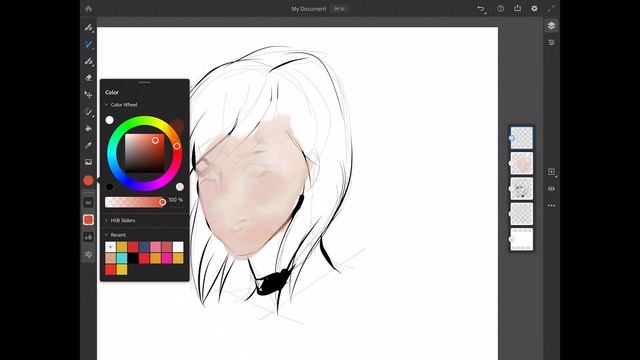Select the skin tone layer thumbnail
640x360 pixels.
(x=522, y=163)
